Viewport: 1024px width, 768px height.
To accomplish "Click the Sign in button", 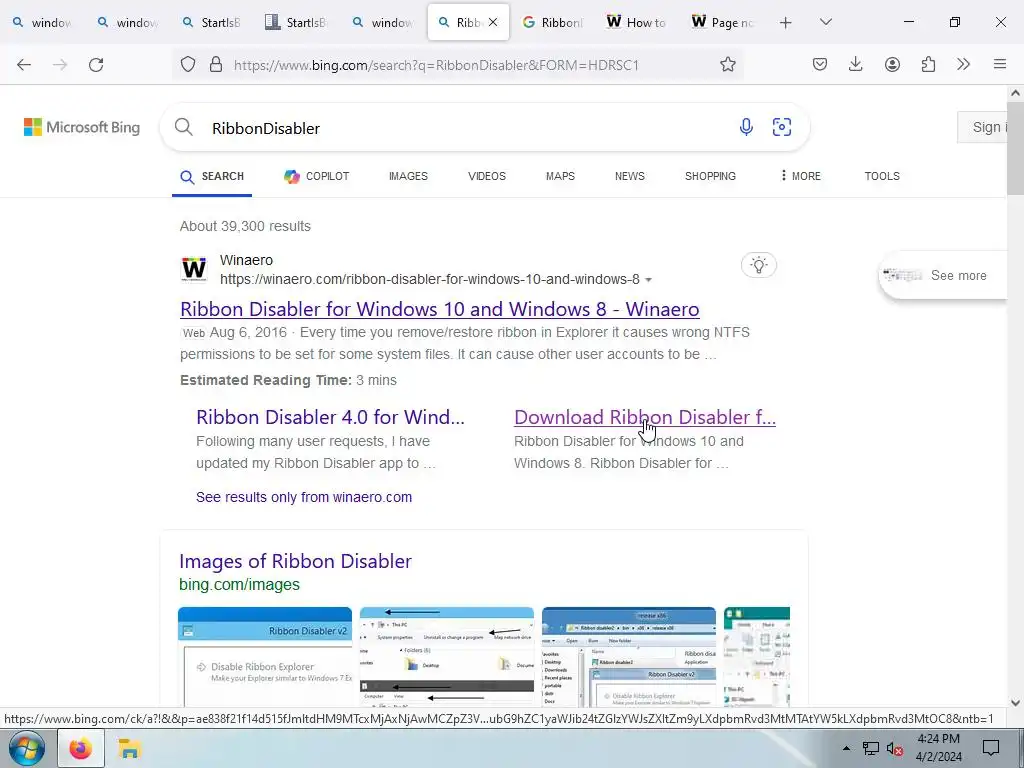I will point(983,127).
